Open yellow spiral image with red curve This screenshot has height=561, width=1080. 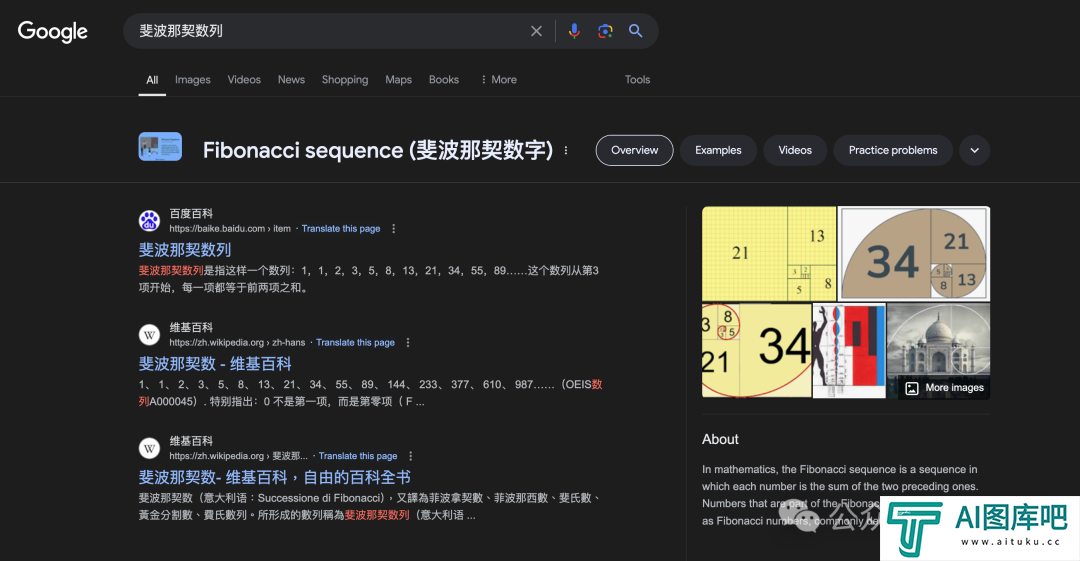pos(756,350)
